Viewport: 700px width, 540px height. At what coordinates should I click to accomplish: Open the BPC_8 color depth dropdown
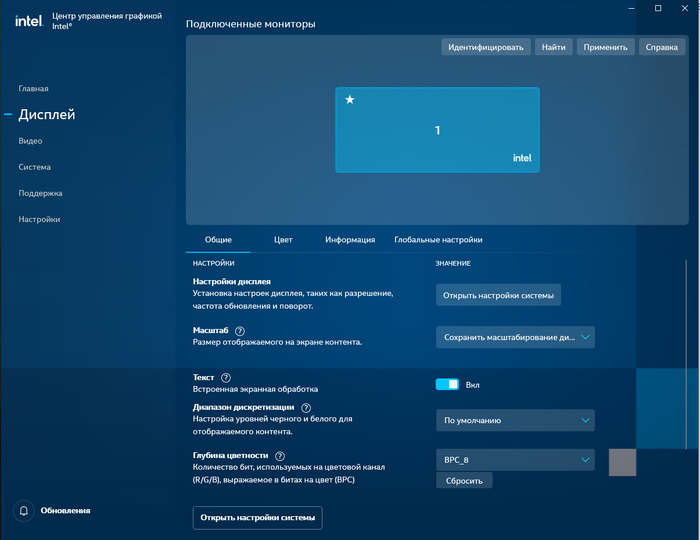tap(515, 460)
